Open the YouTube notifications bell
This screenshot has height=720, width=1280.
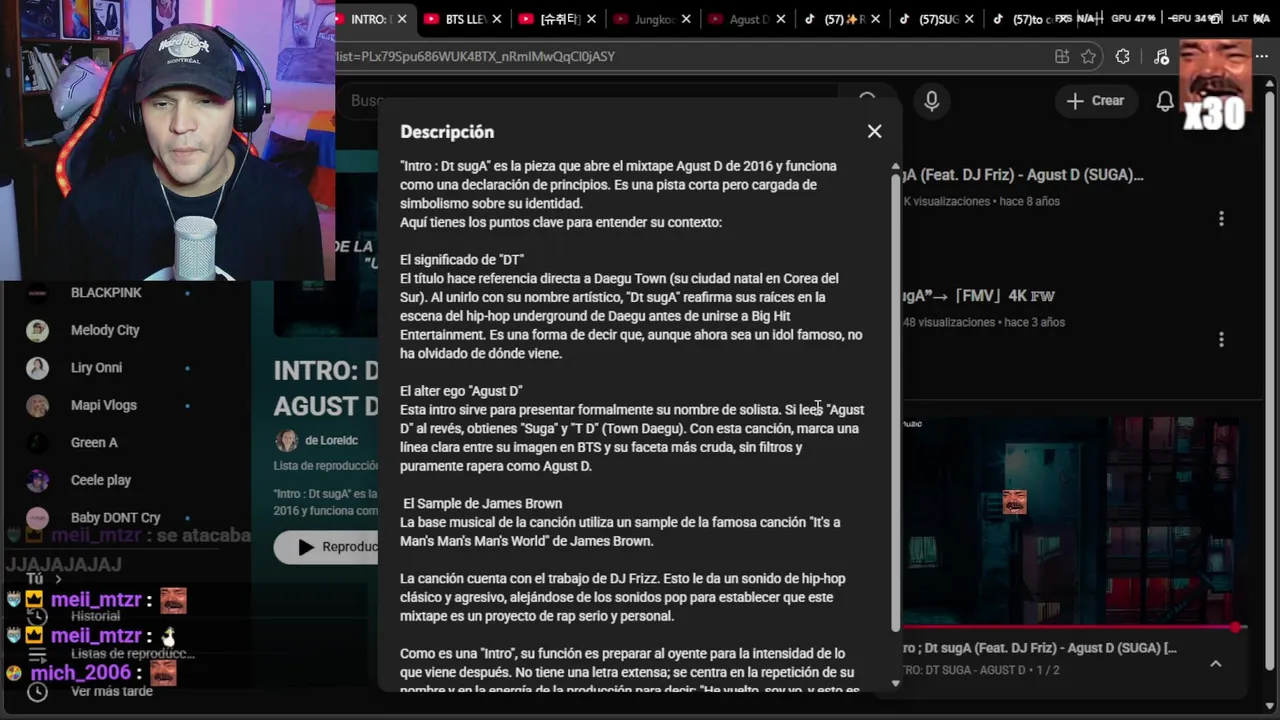(1165, 101)
